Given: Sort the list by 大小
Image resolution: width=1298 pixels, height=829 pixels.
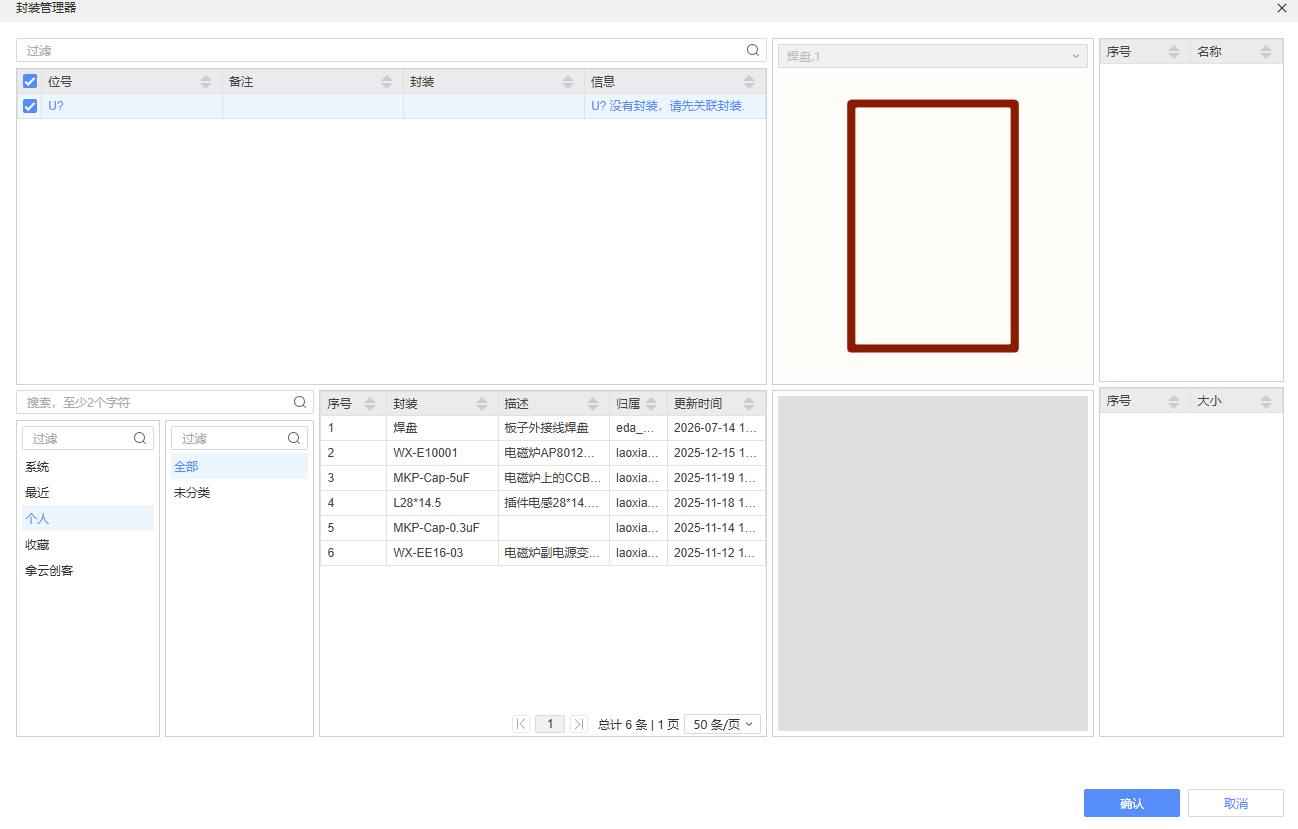Looking at the screenshot, I should (1266, 402).
